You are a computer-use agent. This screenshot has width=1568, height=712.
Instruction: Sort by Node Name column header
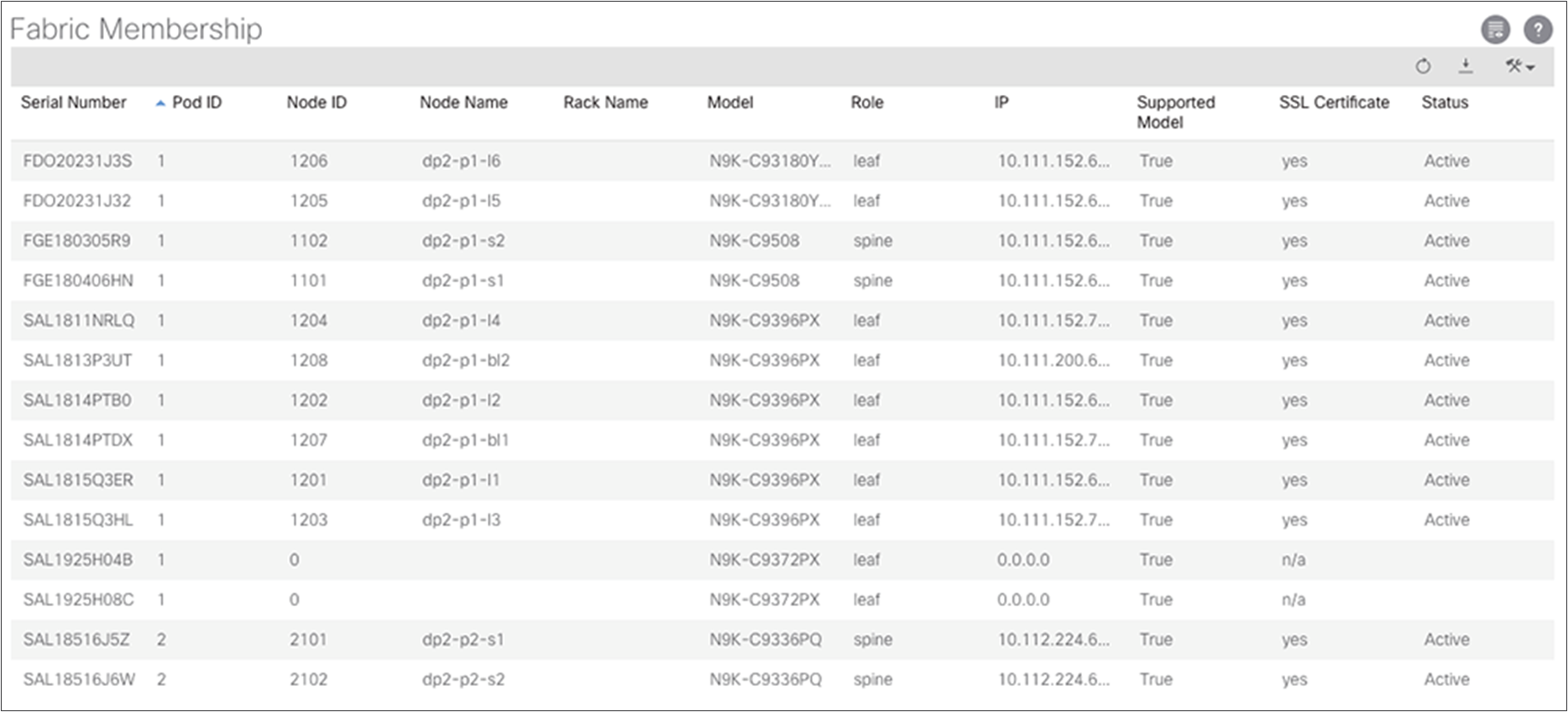pyautogui.click(x=463, y=102)
